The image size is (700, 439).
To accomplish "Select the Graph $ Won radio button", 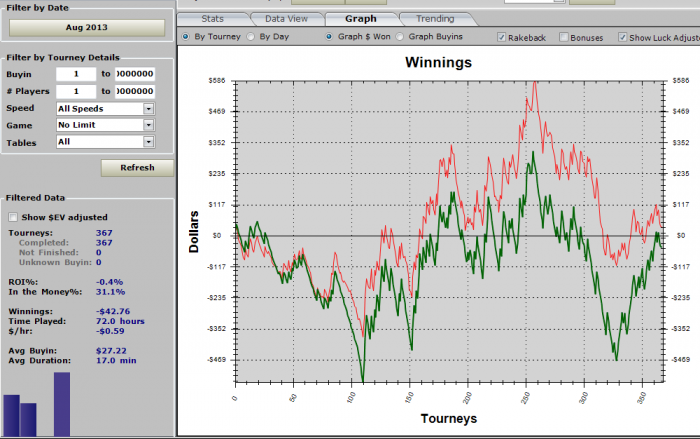I will tap(330, 37).
